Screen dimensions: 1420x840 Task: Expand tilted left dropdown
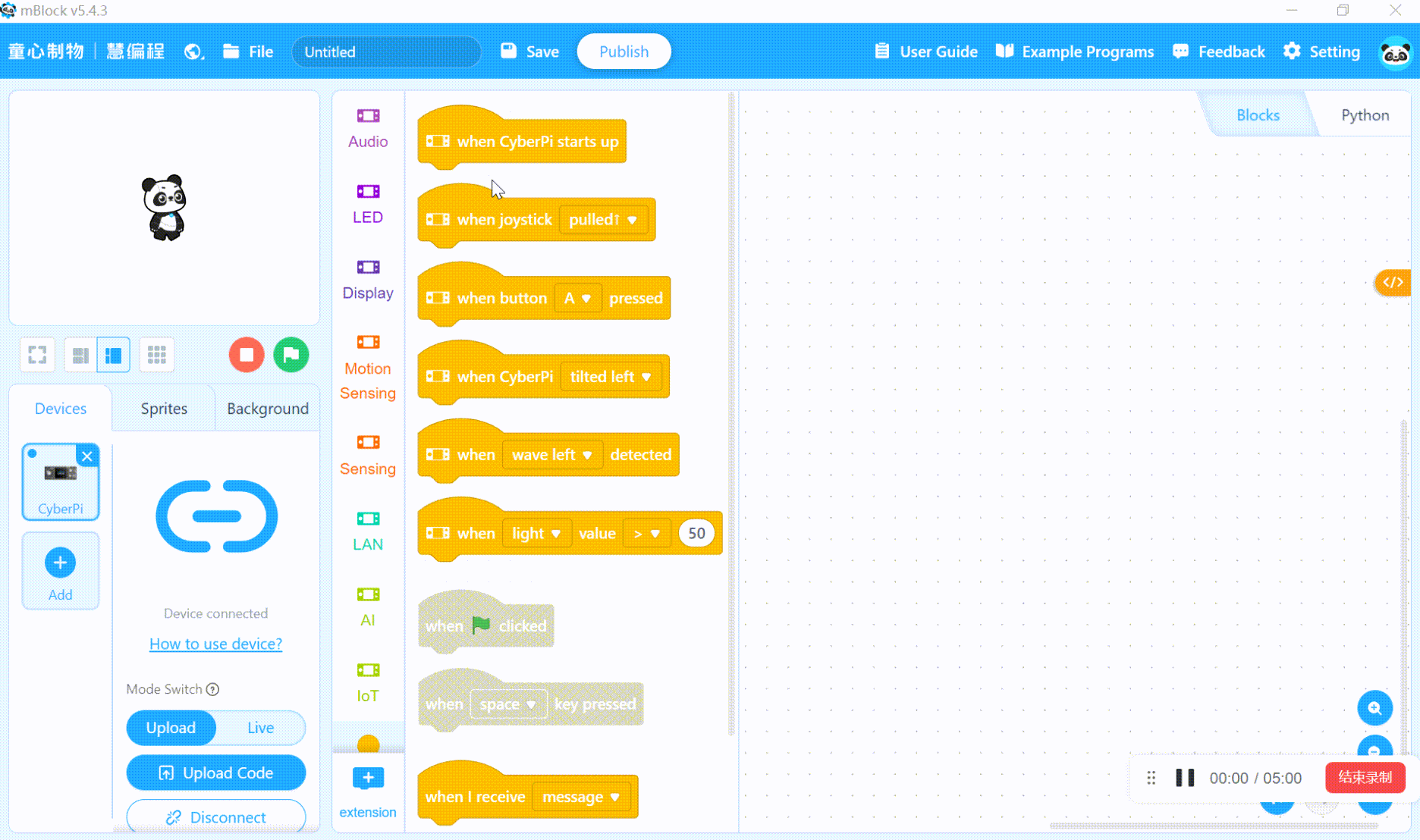pos(611,377)
